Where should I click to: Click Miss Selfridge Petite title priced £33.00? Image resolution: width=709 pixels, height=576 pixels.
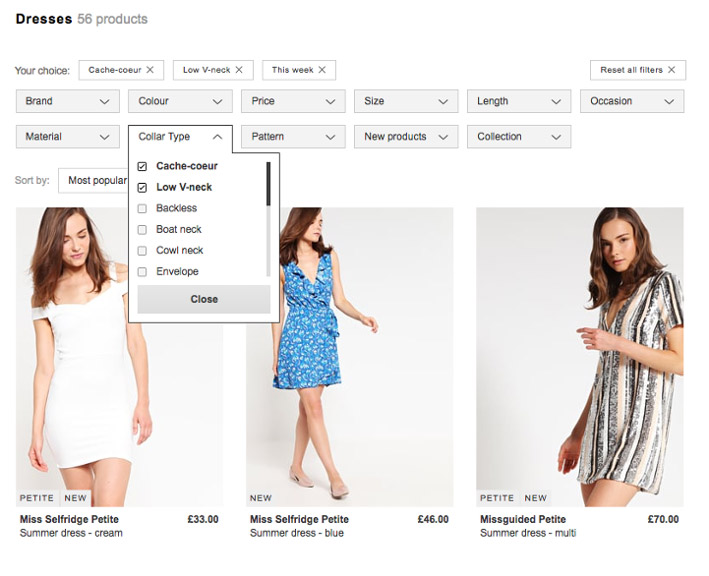coord(69,519)
